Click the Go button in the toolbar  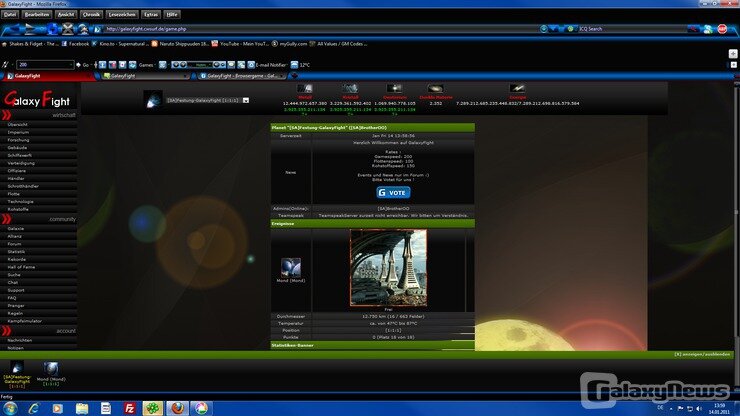point(83,65)
